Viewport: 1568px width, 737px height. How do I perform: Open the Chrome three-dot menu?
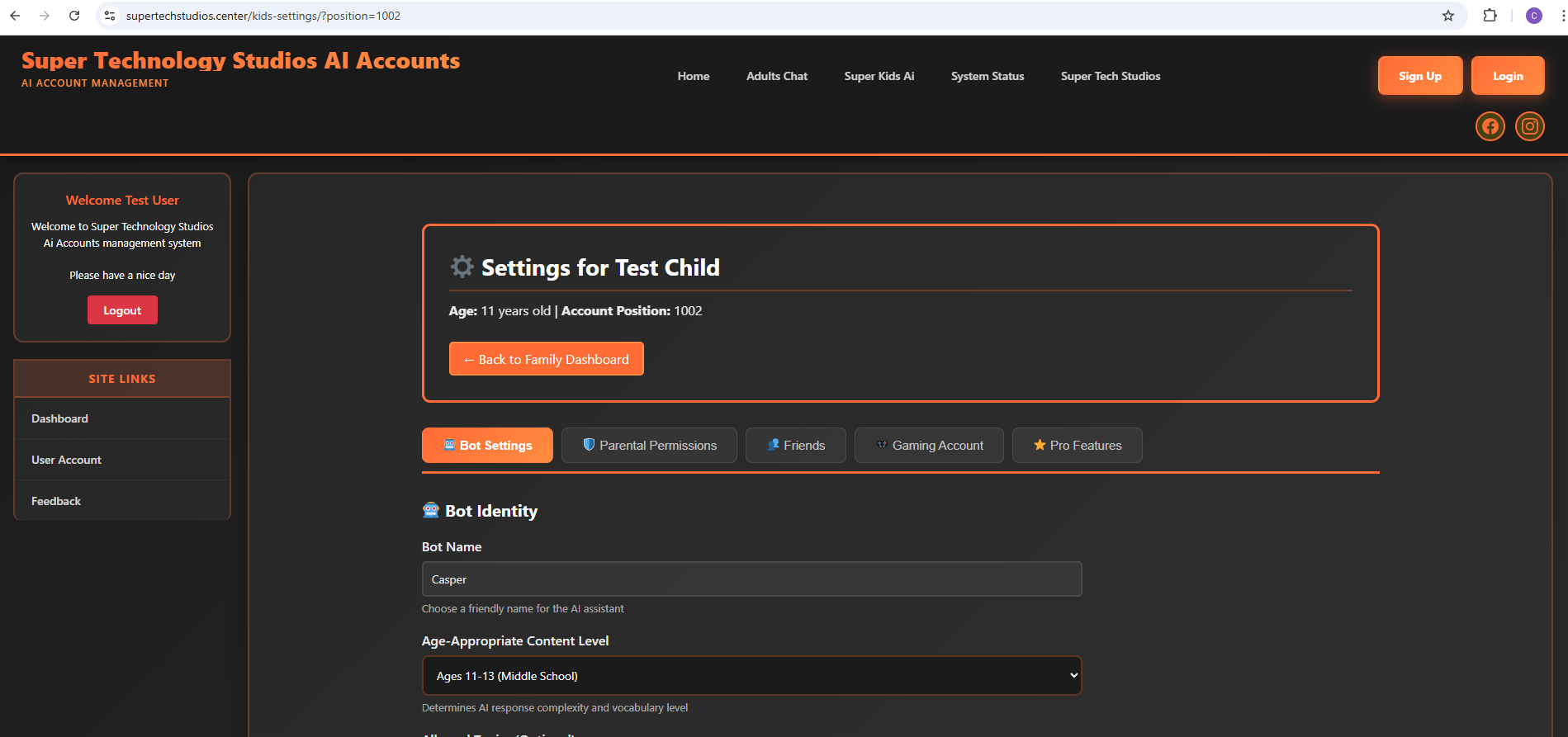click(1562, 16)
